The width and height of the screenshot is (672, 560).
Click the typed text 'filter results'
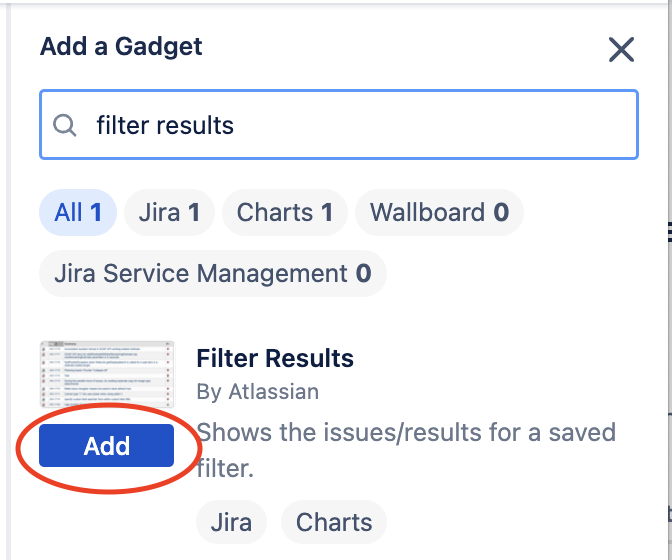click(165, 125)
